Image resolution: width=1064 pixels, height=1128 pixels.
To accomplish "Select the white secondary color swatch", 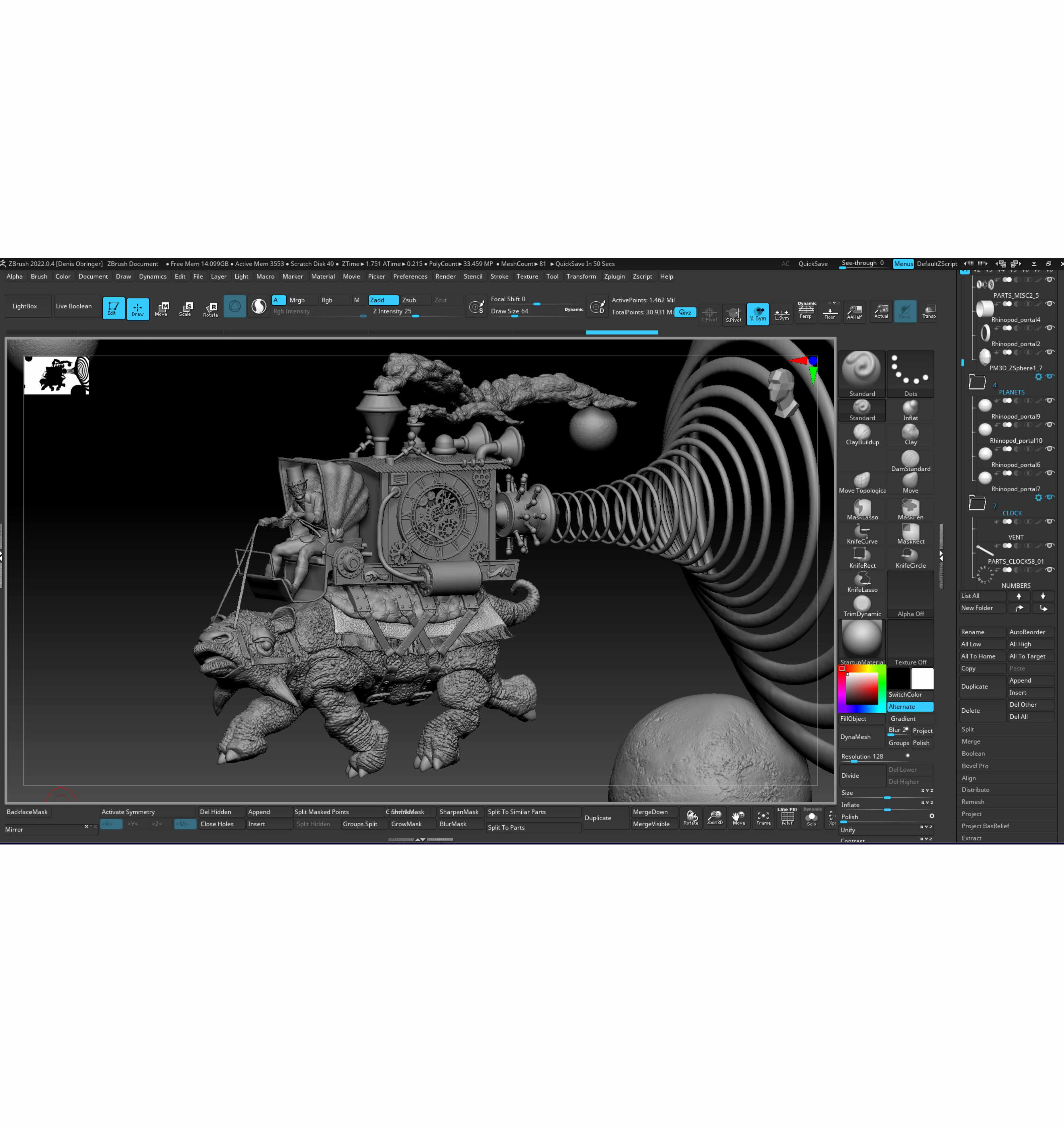I will pos(922,679).
